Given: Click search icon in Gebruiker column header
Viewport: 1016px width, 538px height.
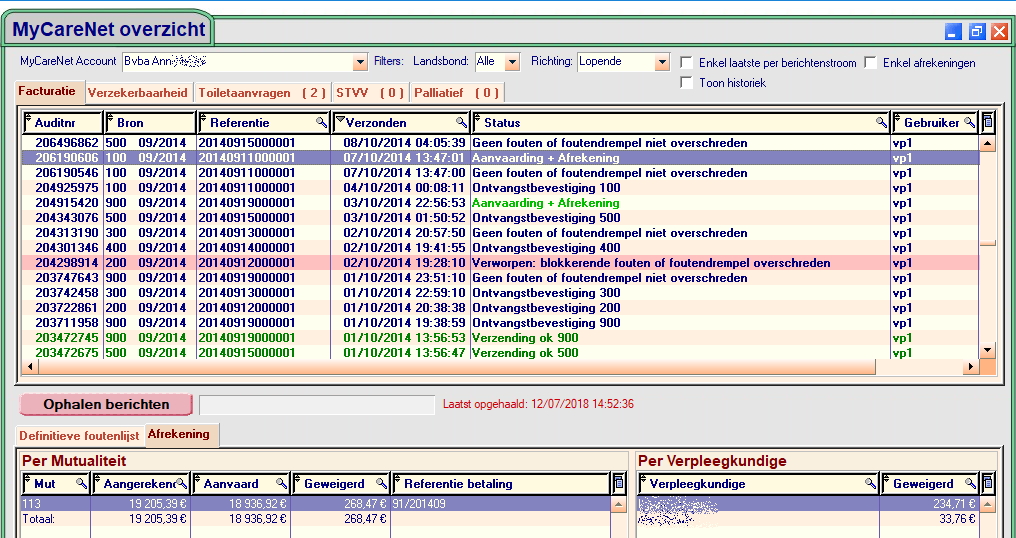Looking at the screenshot, I should 969,123.
